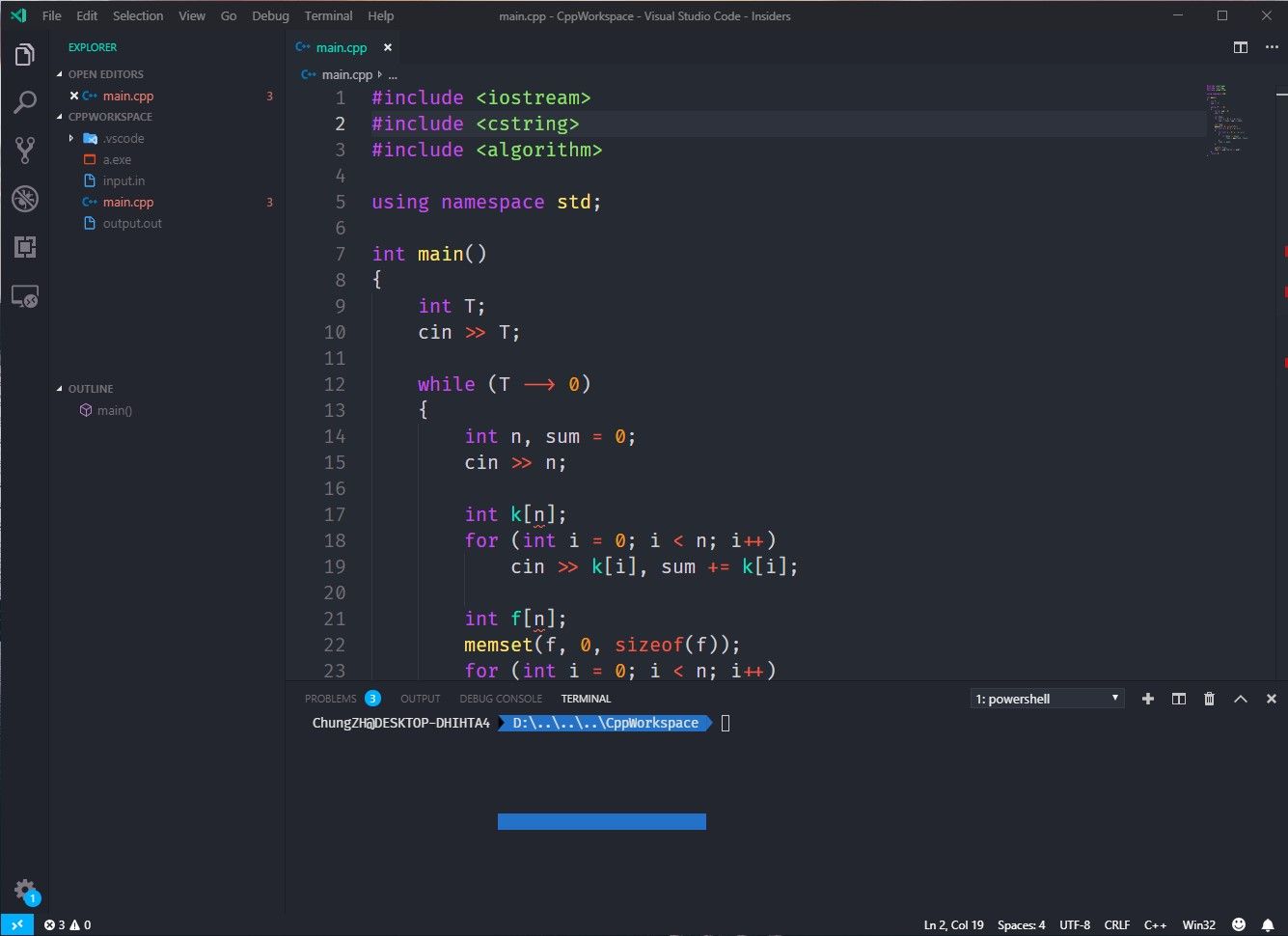Kill the terminal with trash icon
The image size is (1288, 936).
[1209, 699]
